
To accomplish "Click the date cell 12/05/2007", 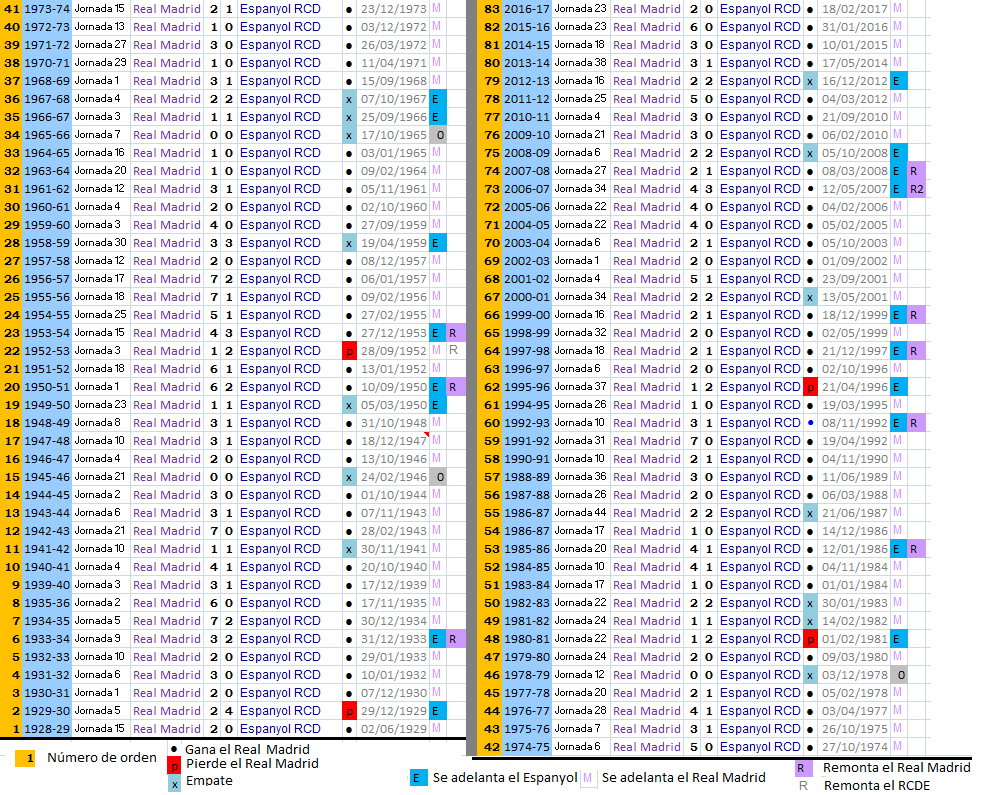I will point(854,189).
